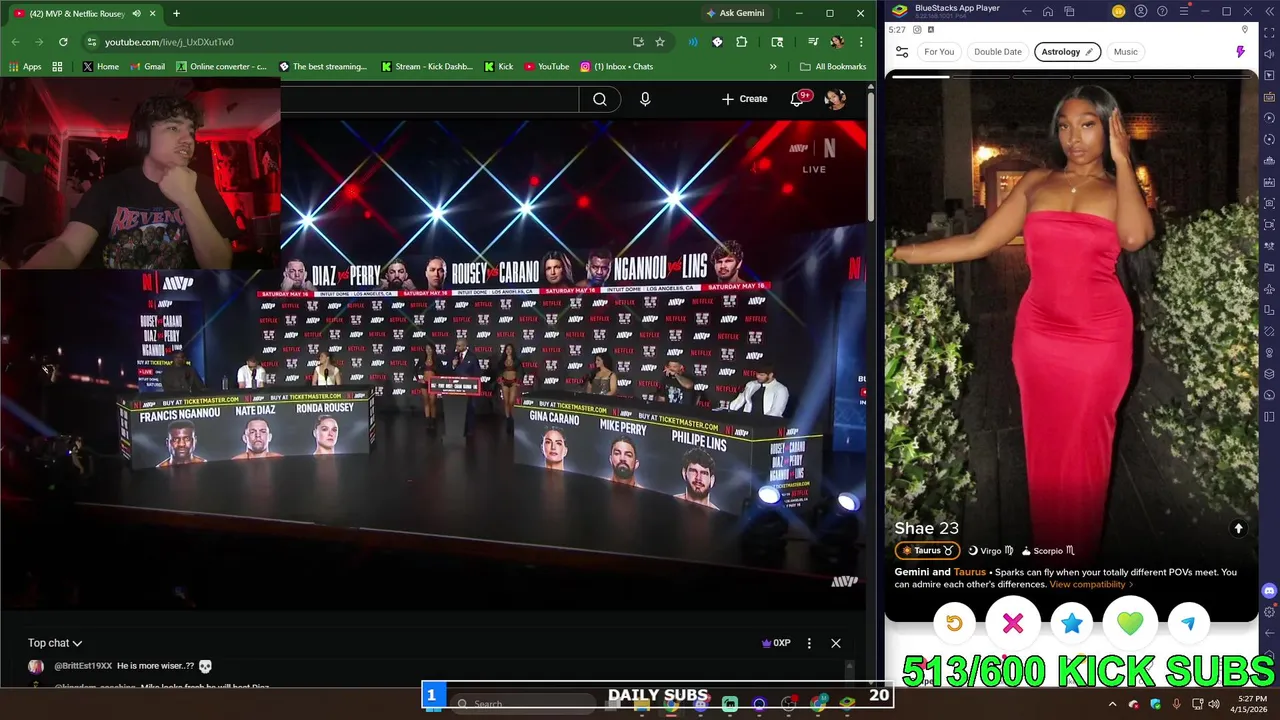Open All Bookmarks folder
The width and height of the screenshot is (1280, 720).
pos(833,67)
